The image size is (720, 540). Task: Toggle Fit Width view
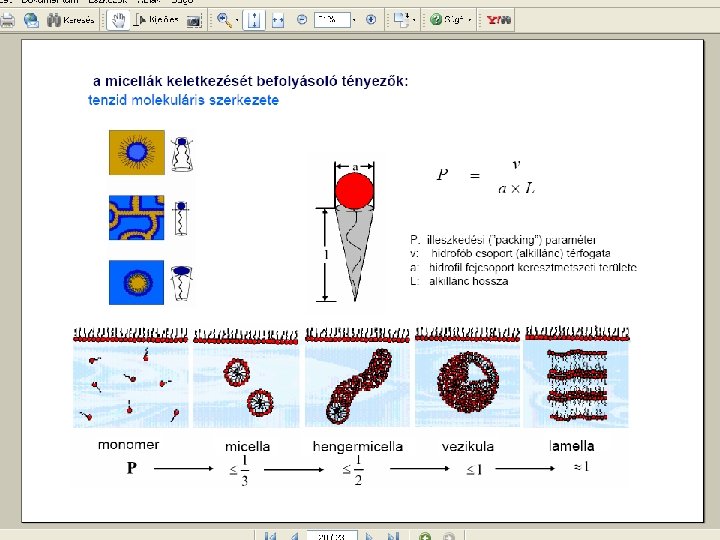(278, 20)
